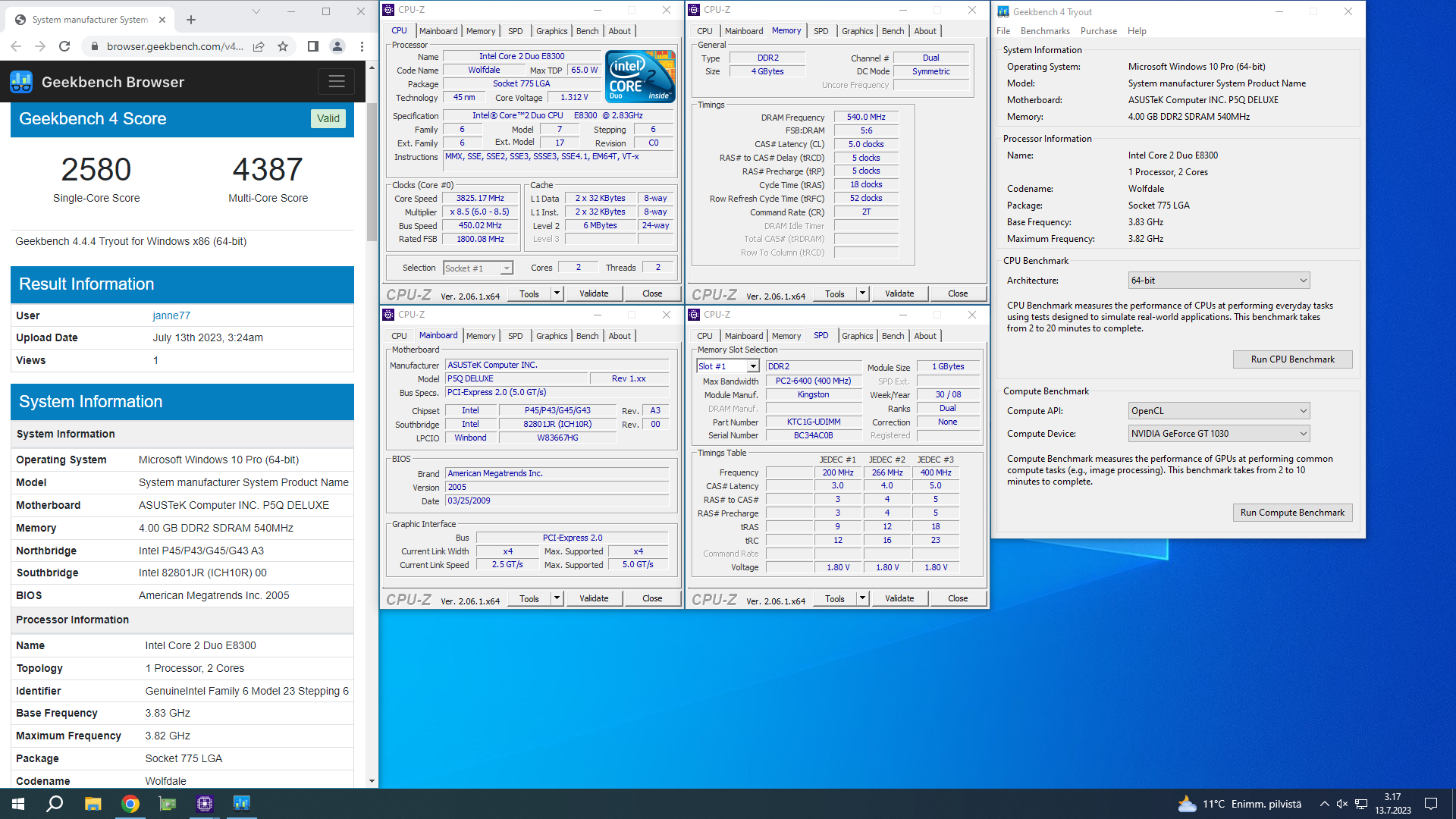Expand Tools dropdown arrow in Memory tab window
This screenshot has width=1456, height=819.
862,293
